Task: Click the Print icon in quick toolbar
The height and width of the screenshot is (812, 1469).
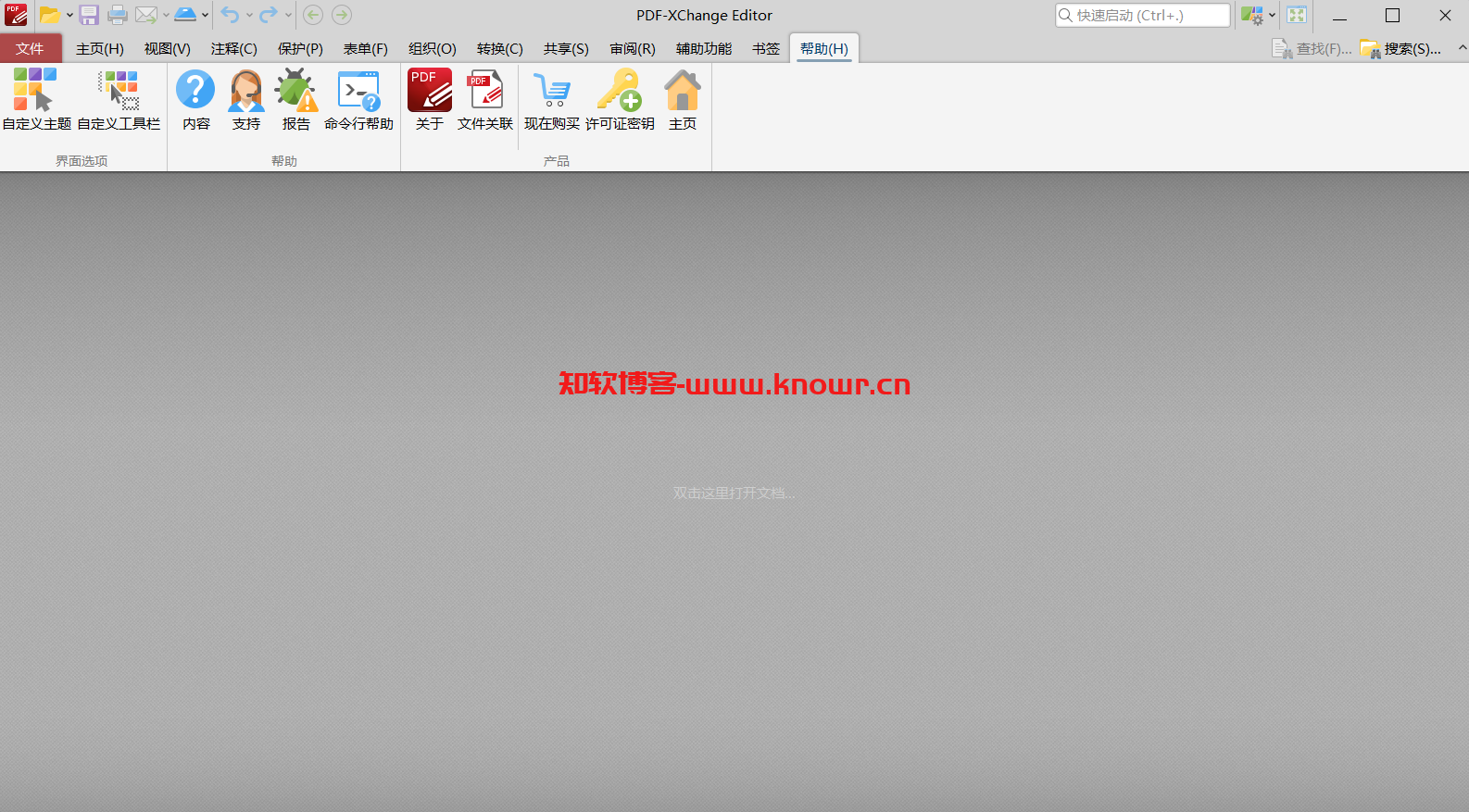Action: [x=118, y=15]
